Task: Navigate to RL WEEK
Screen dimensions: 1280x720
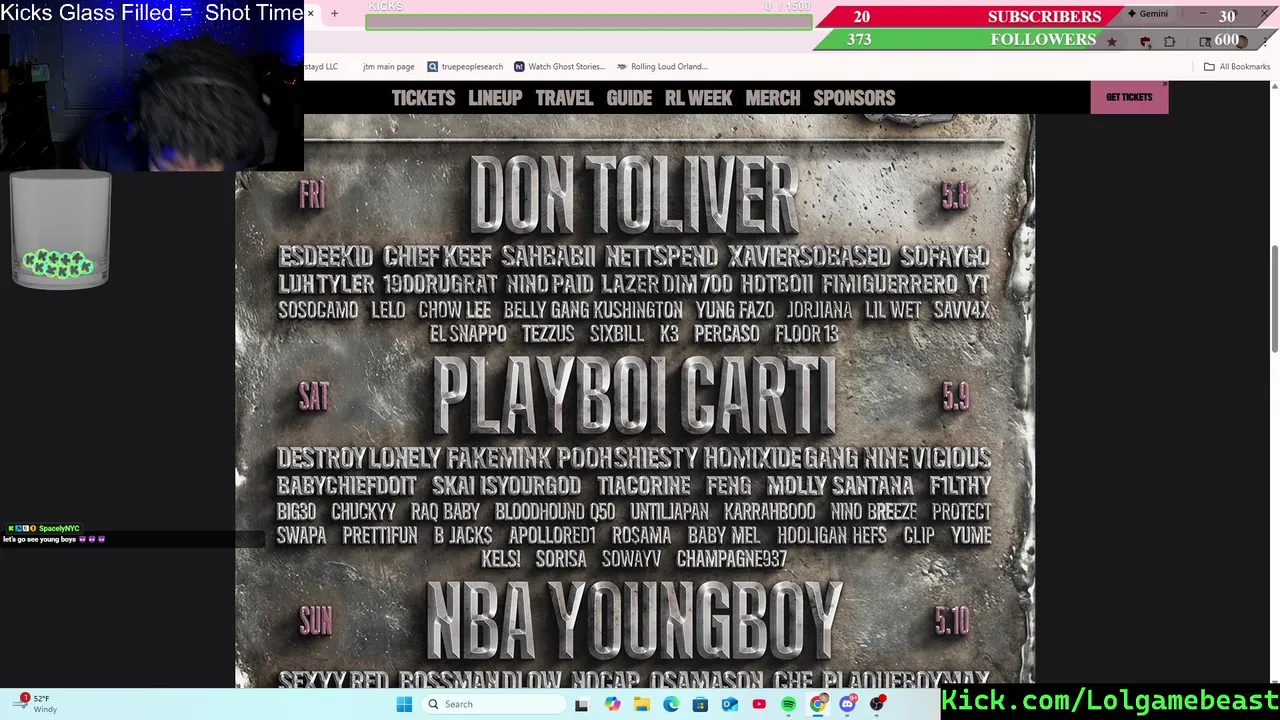Action: pos(698,98)
